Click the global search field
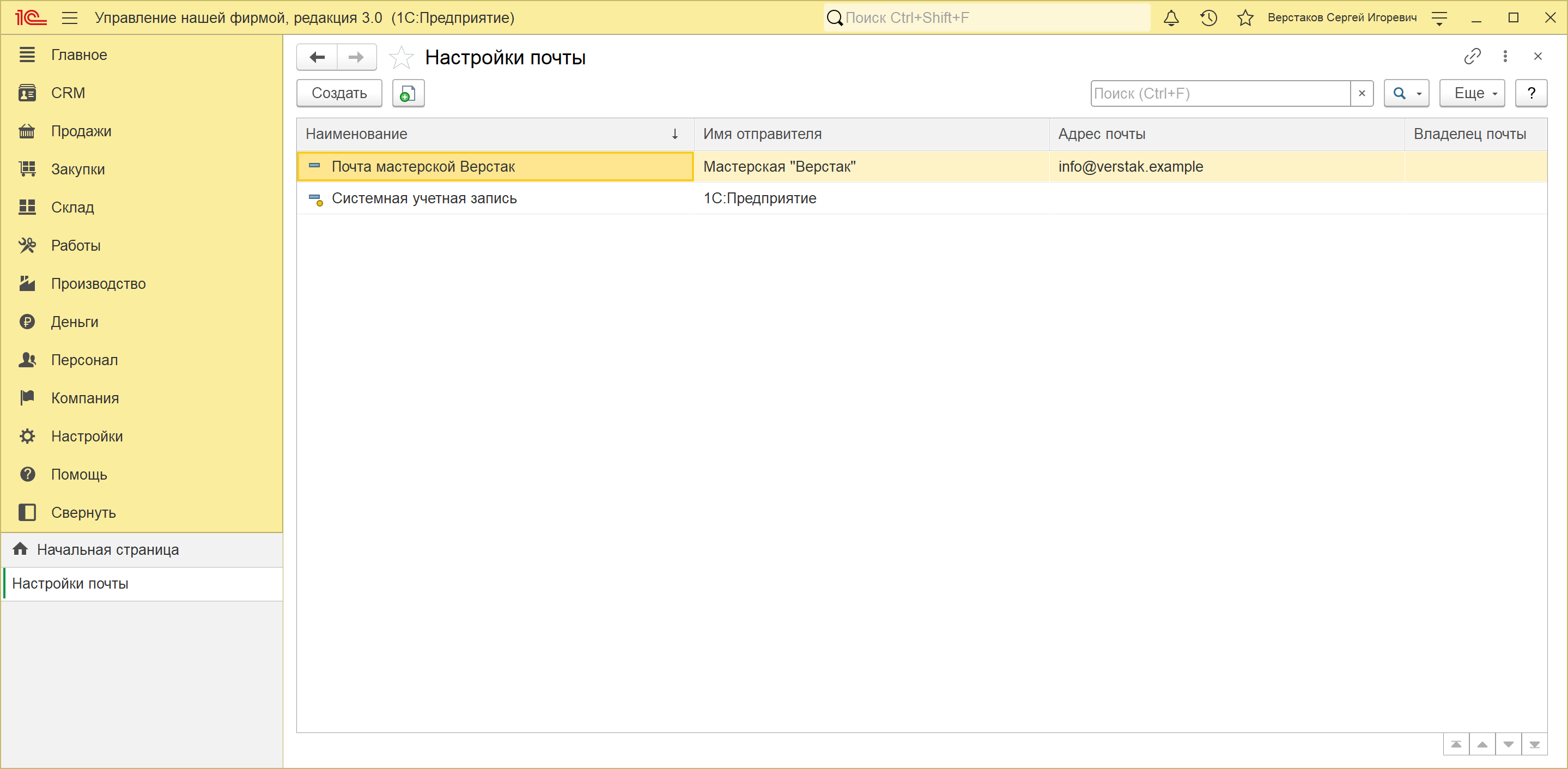The image size is (1568, 769). 987,17
